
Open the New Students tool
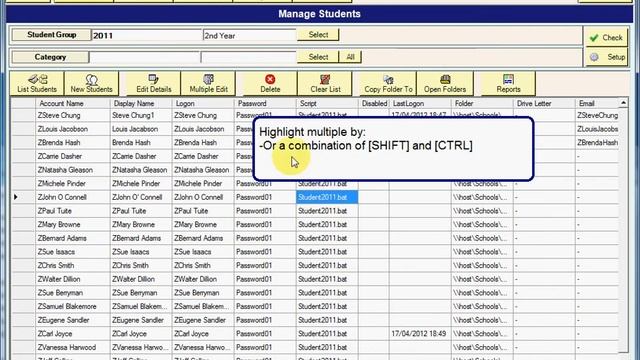tap(91, 83)
